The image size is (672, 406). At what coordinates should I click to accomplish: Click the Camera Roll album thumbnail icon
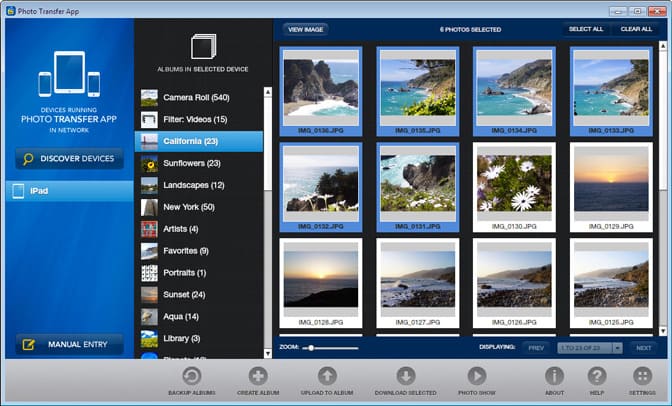click(149, 98)
